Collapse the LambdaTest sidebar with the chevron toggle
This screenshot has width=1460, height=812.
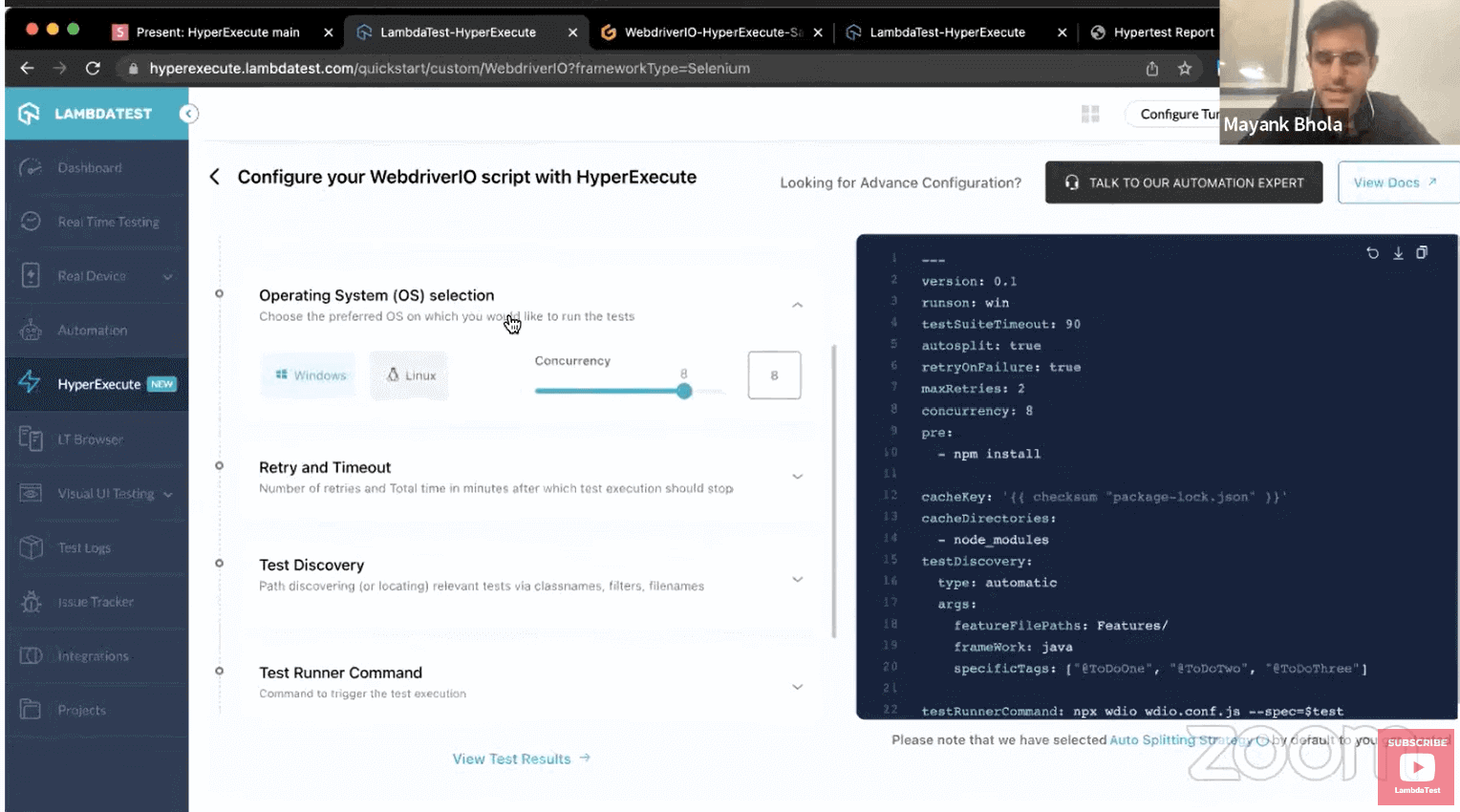(188, 113)
